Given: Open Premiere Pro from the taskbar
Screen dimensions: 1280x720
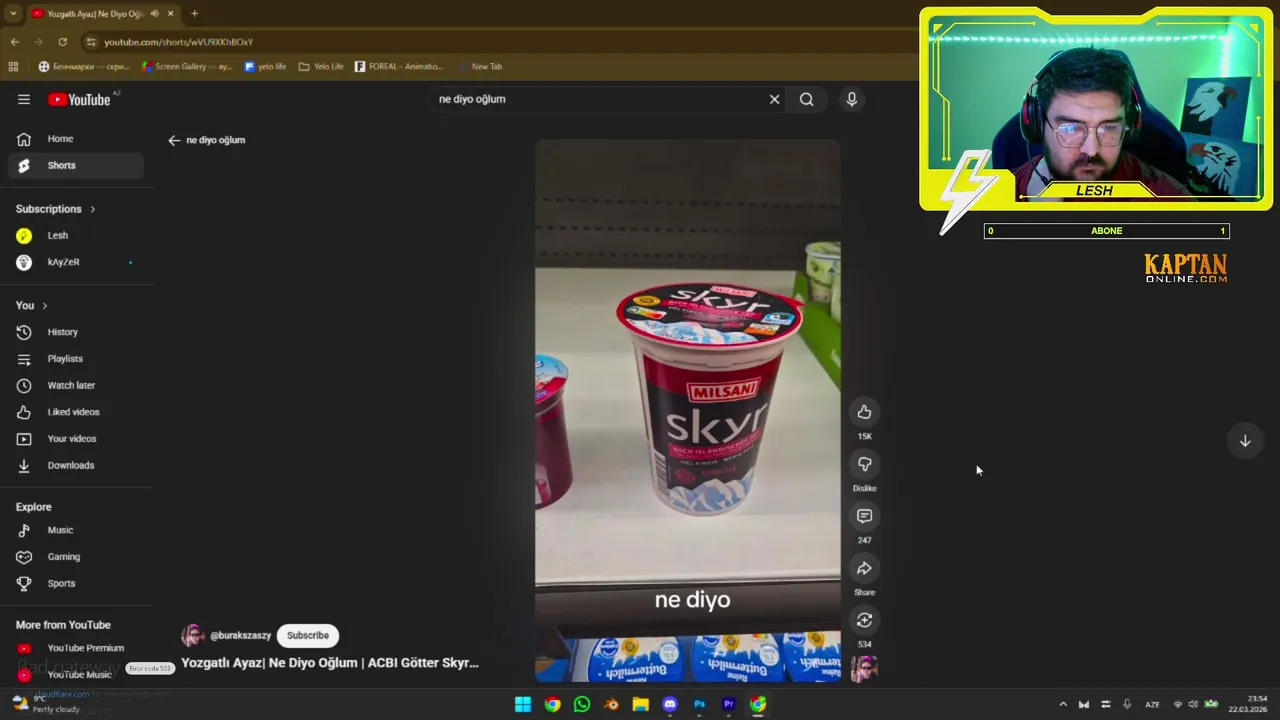Looking at the screenshot, I should 729,704.
